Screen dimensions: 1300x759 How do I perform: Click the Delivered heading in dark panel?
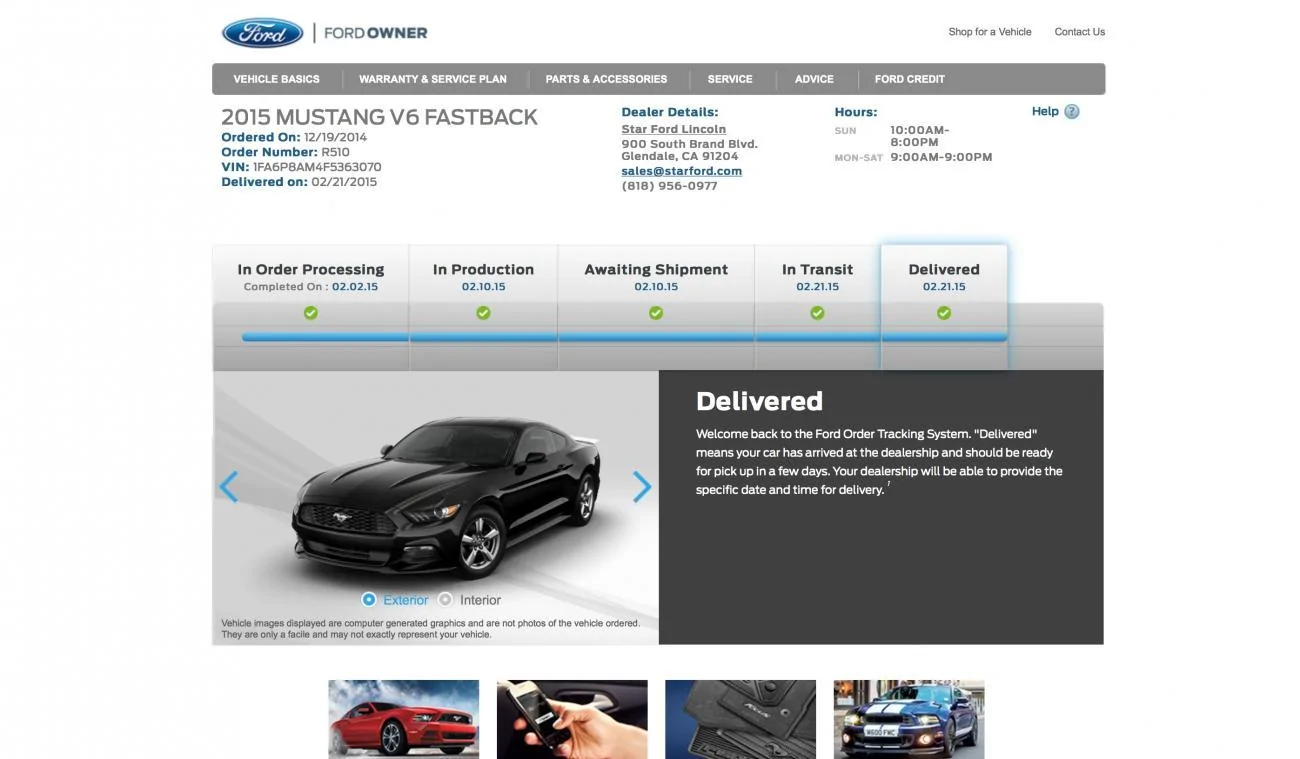[759, 401]
